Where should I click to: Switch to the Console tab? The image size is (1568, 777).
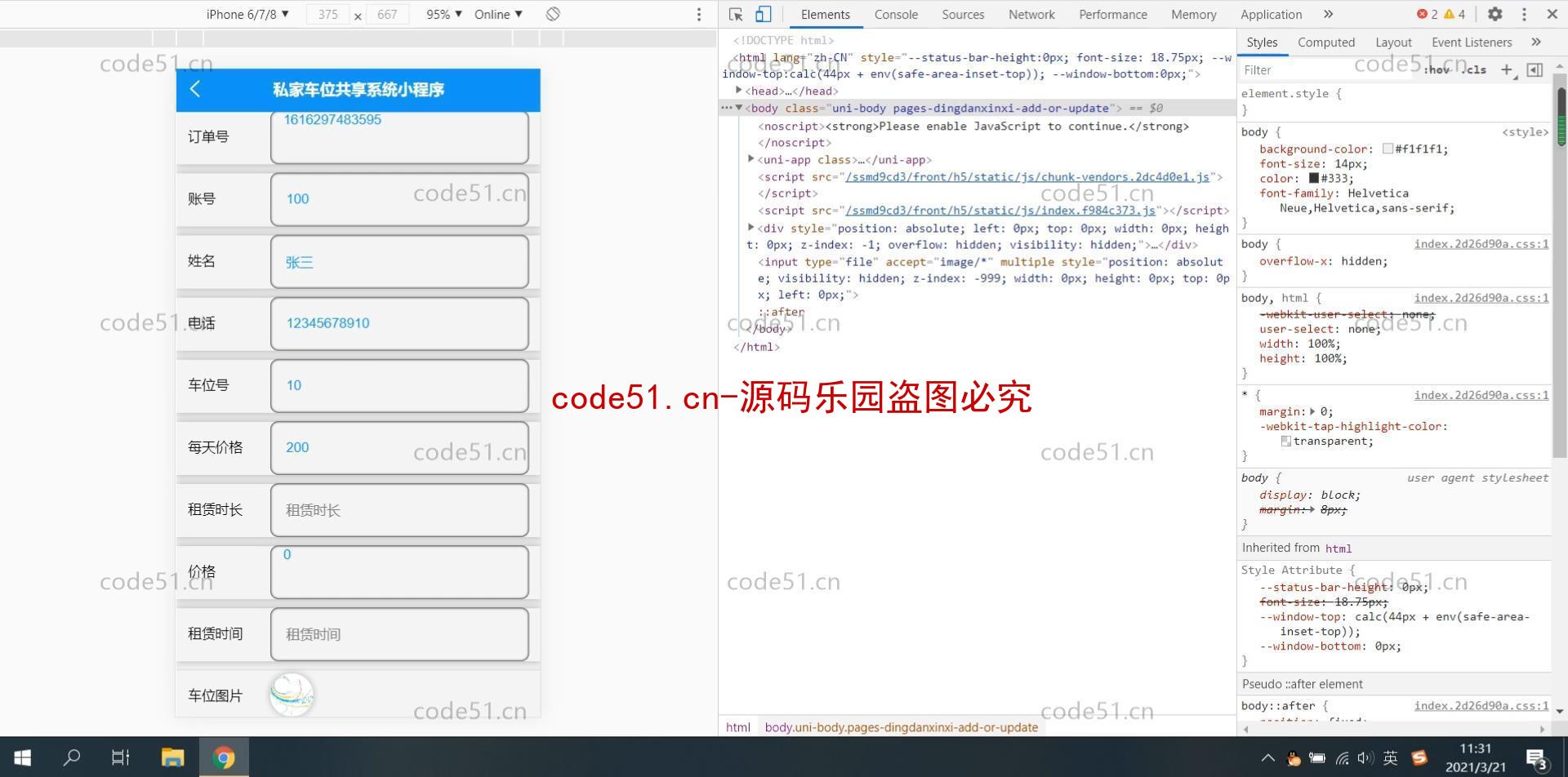pos(896,15)
